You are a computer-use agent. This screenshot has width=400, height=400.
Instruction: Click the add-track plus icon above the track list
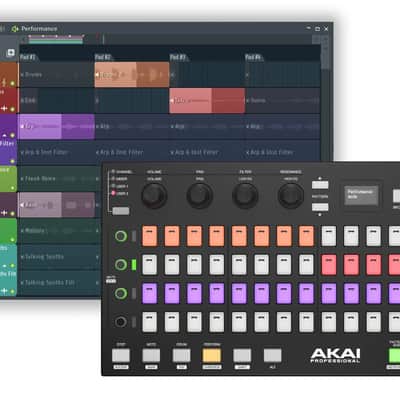coord(11,53)
